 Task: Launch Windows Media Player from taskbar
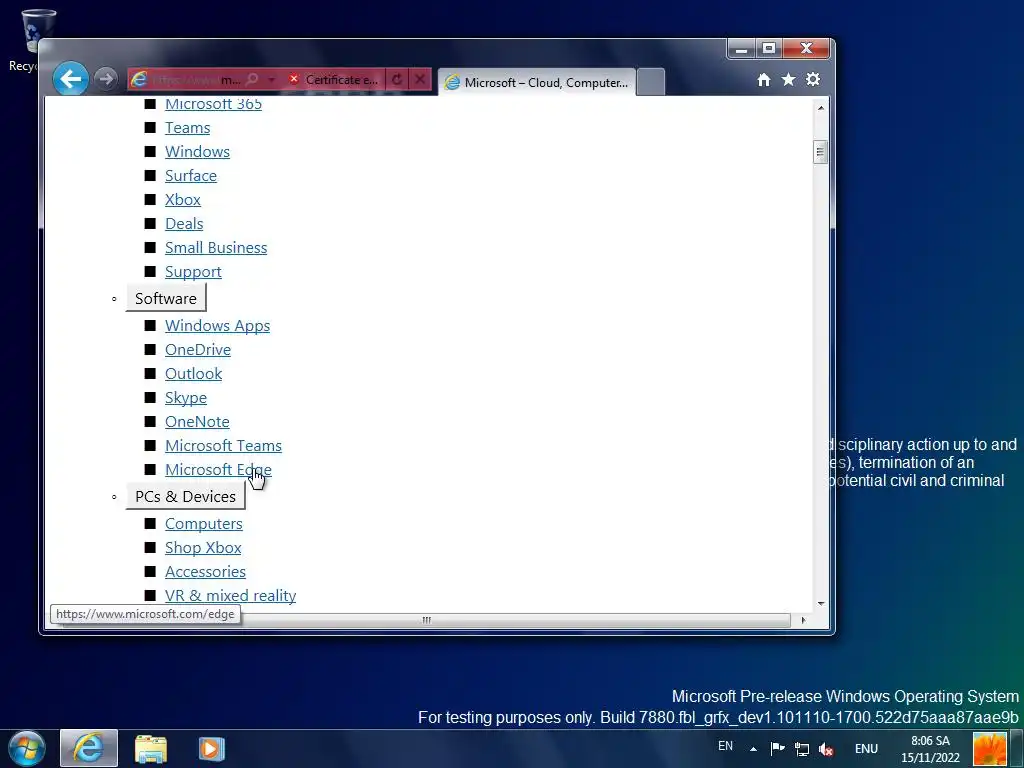(211, 748)
